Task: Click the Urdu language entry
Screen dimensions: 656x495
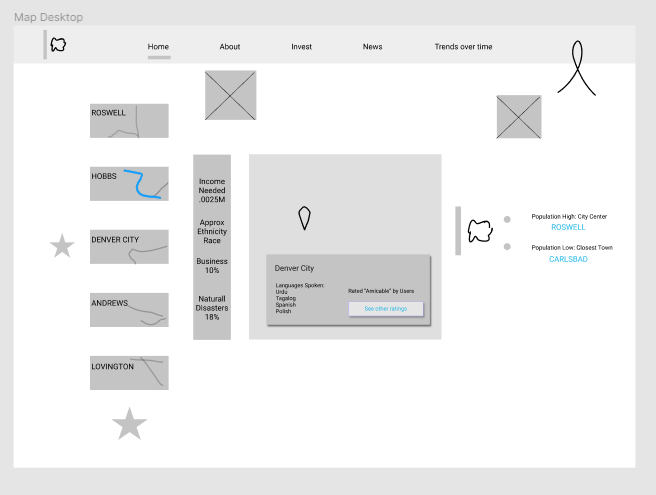Action: point(281,292)
